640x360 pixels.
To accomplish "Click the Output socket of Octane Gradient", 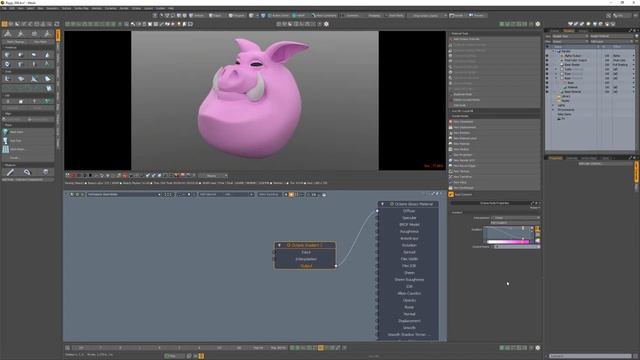I will pos(336,266).
